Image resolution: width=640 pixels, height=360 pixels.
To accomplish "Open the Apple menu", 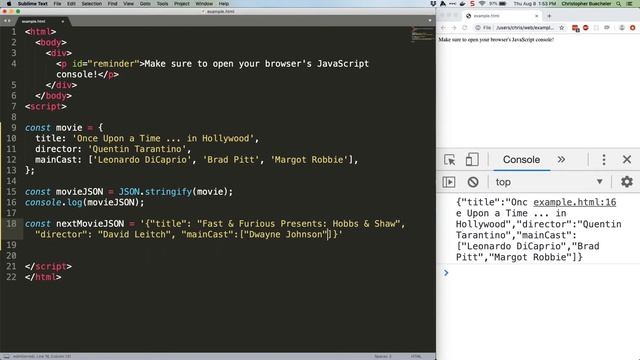I will pyautogui.click(x=9, y=3).
